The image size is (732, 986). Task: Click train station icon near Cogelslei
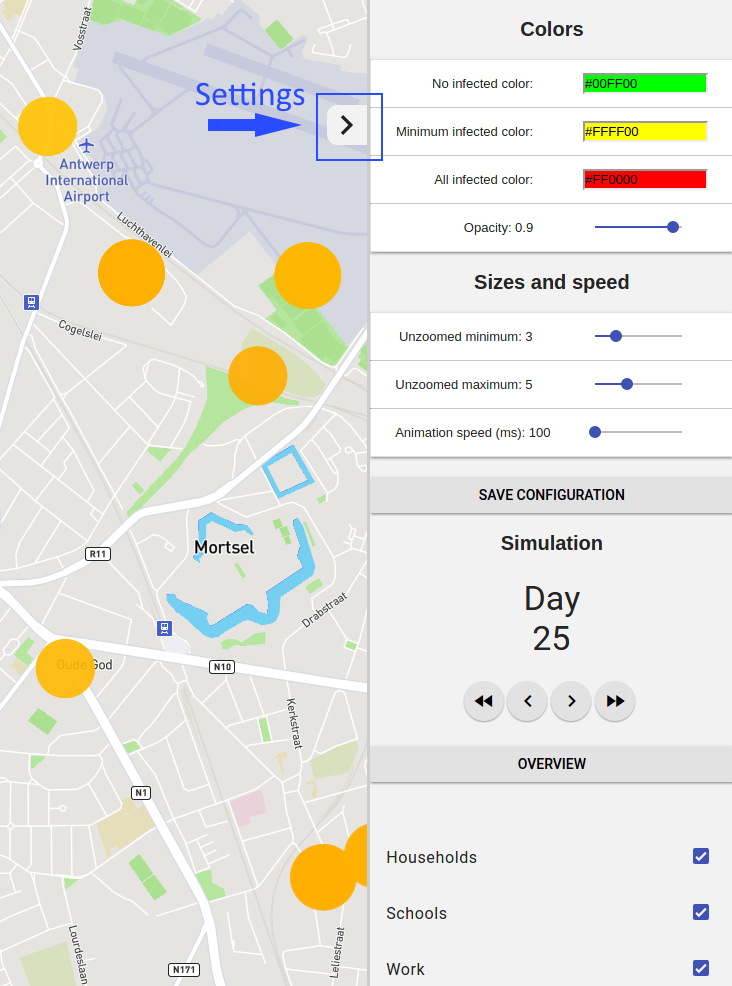coord(31,302)
